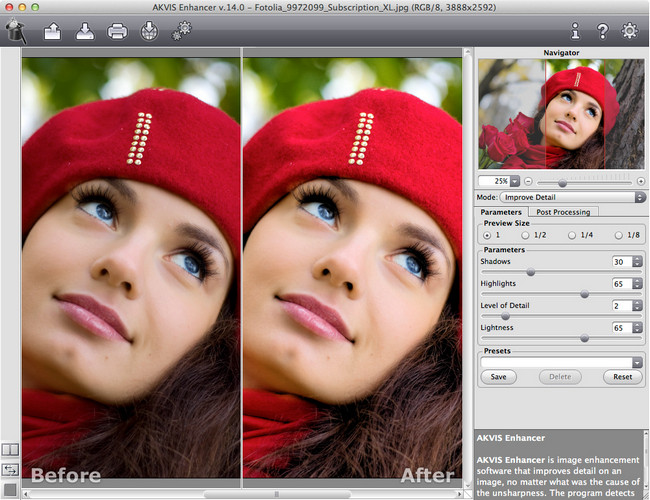The height and width of the screenshot is (500, 650).
Task: Click the print icon in toolbar
Action: coord(117,32)
